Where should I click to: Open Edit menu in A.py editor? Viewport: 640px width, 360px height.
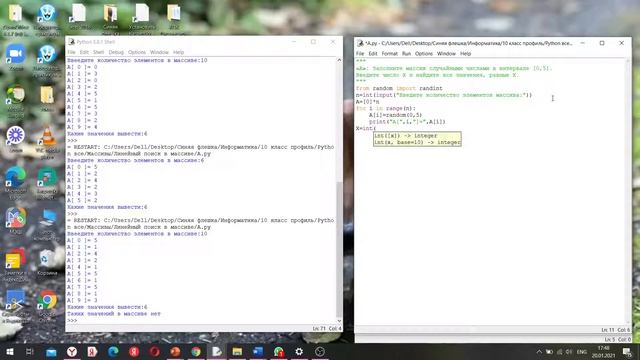pyautogui.click(x=373, y=53)
